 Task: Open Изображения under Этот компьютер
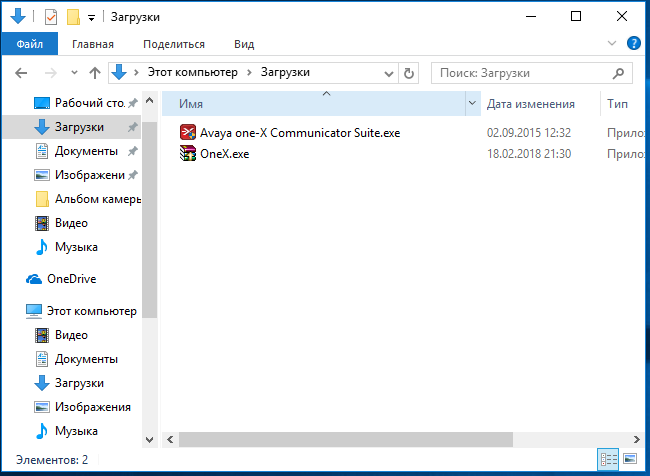point(93,407)
